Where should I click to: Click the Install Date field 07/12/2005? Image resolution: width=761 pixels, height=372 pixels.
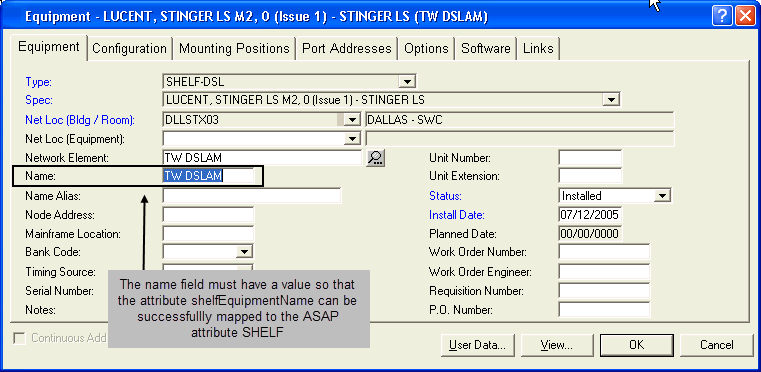coord(590,214)
